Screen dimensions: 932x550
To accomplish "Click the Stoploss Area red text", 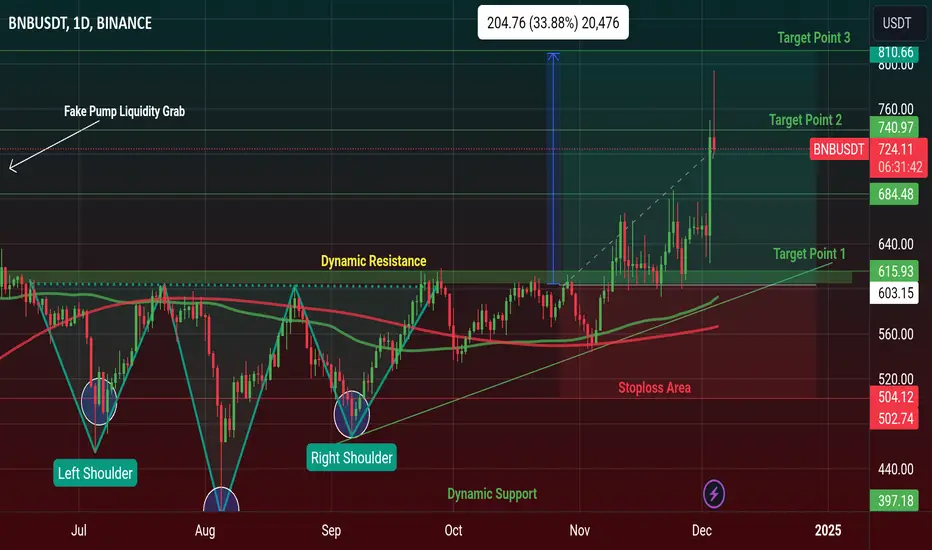I will point(654,388).
